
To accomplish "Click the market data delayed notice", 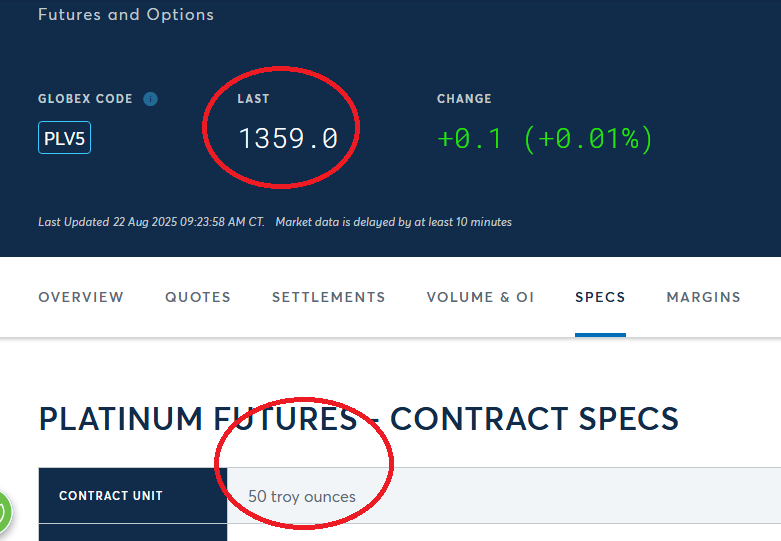I will pyautogui.click(x=393, y=222).
